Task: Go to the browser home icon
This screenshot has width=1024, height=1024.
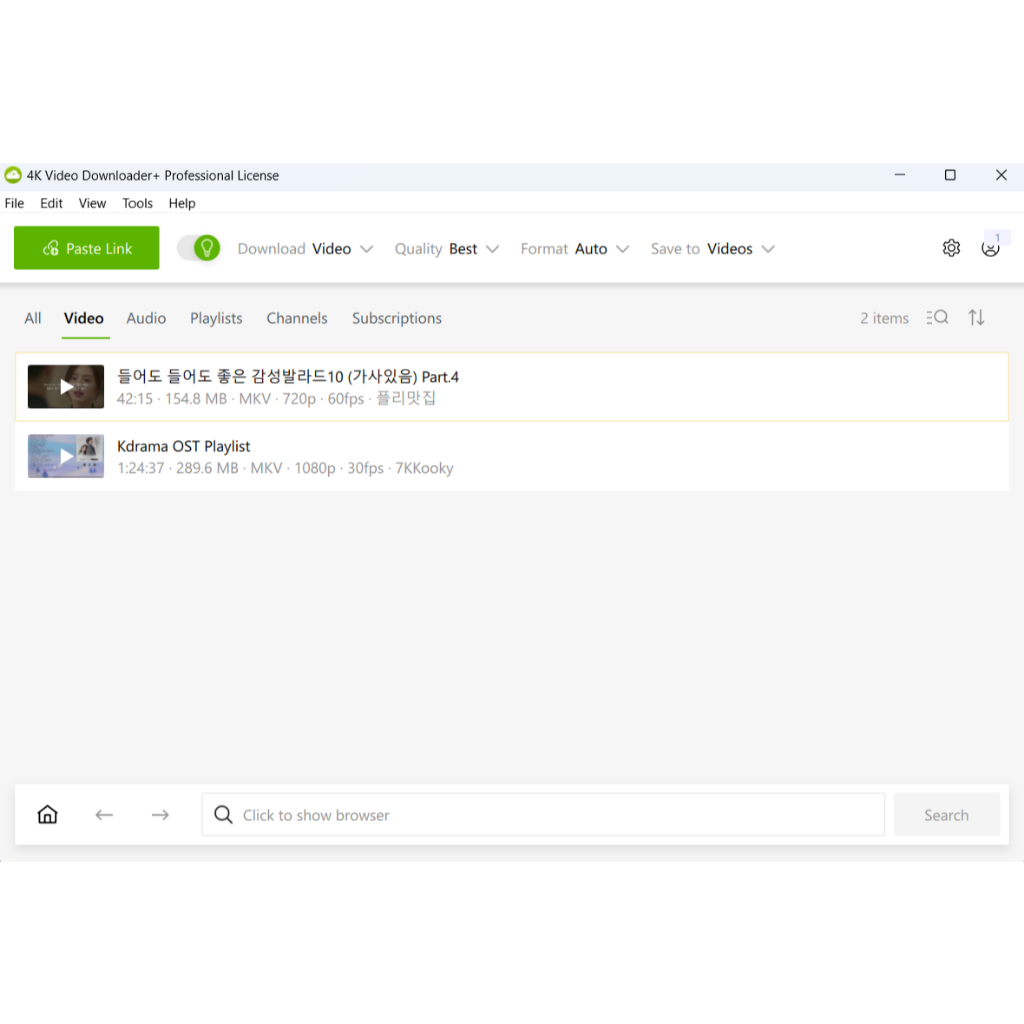Action: click(x=48, y=814)
